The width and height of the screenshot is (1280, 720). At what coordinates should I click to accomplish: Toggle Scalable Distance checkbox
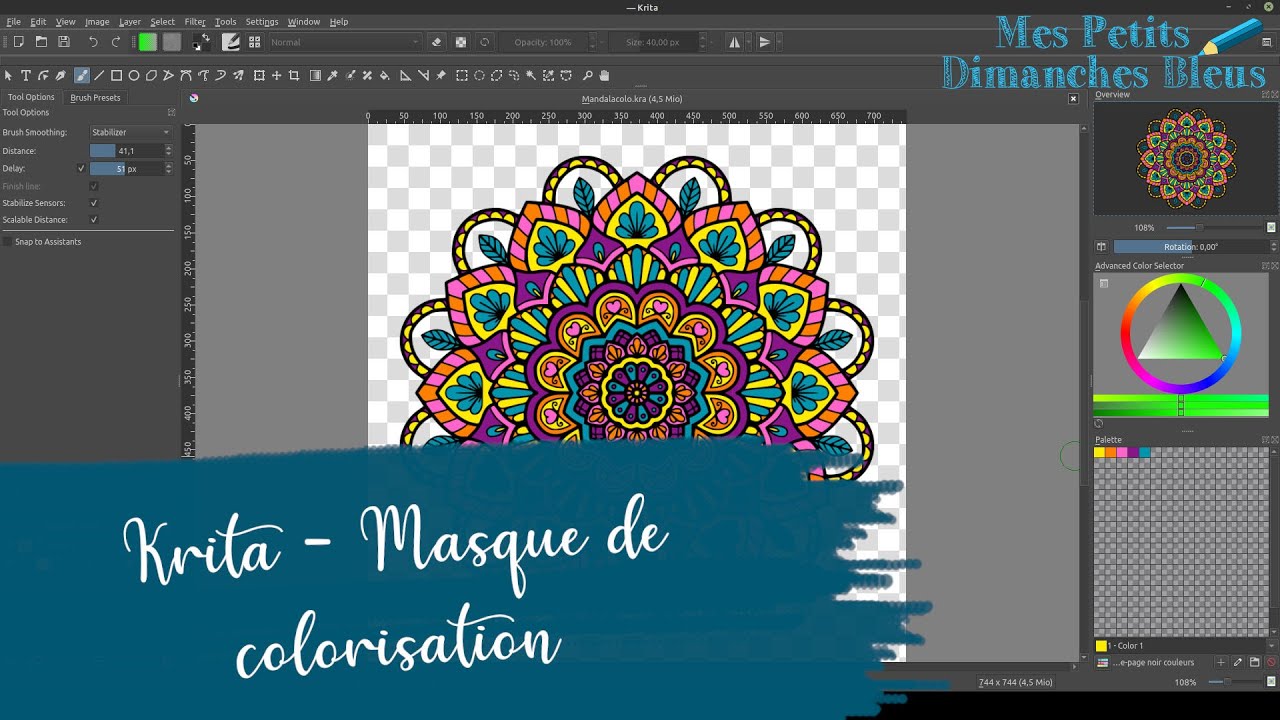(94, 220)
